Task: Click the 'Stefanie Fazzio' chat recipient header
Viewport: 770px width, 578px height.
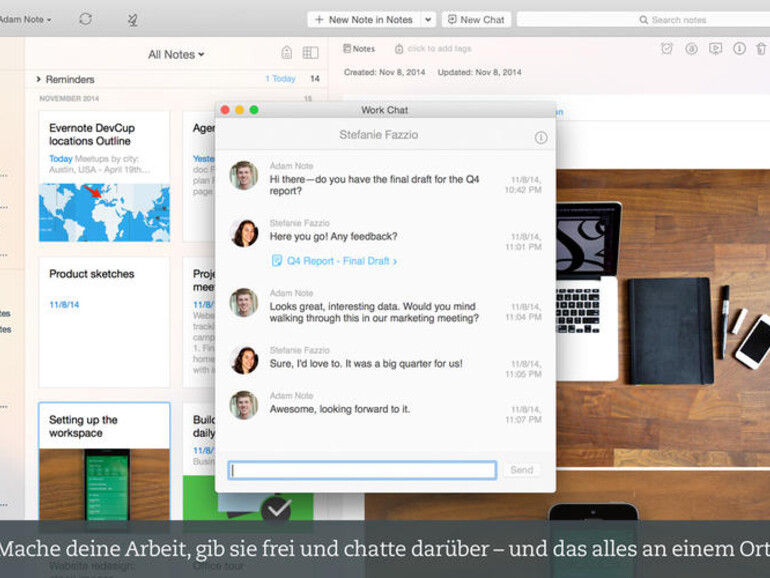Action: 379,135
